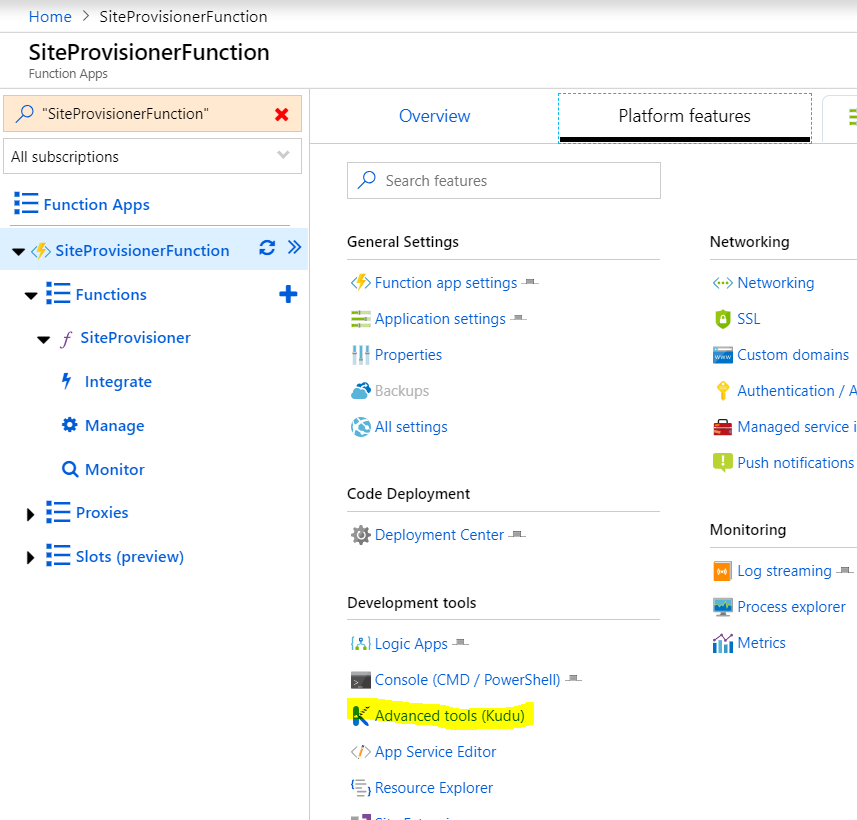The width and height of the screenshot is (857, 820).
Task: Click the App Service Editor code icon
Action: pyautogui.click(x=361, y=752)
